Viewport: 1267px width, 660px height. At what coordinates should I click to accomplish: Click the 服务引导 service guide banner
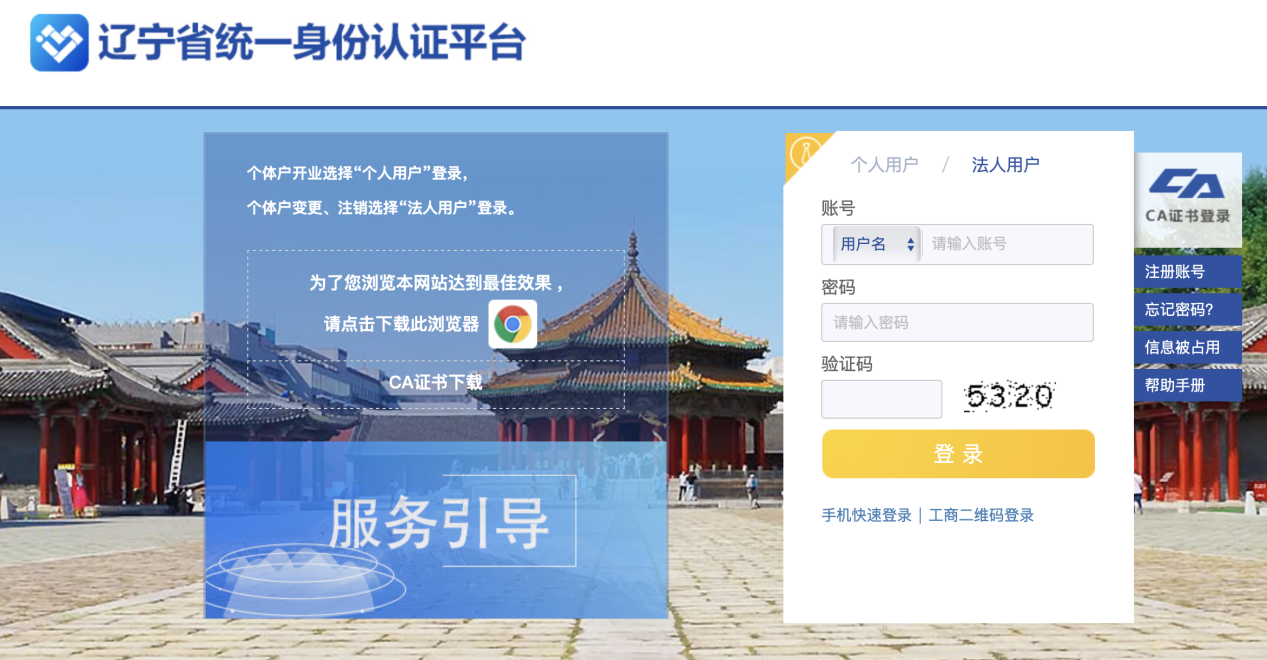(x=436, y=530)
